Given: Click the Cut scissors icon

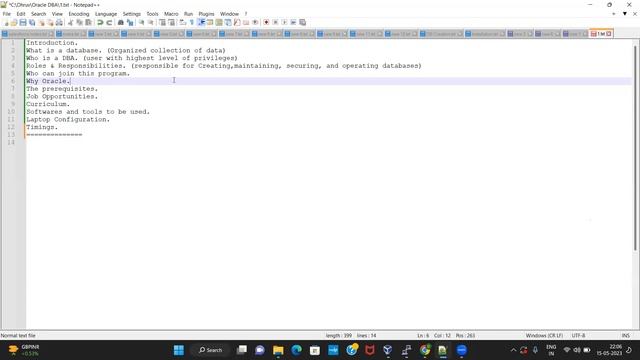Looking at the screenshot, I should click(x=71, y=22).
